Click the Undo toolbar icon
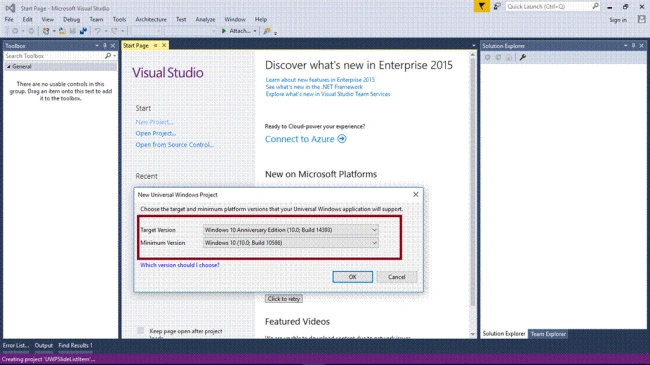 [98, 31]
